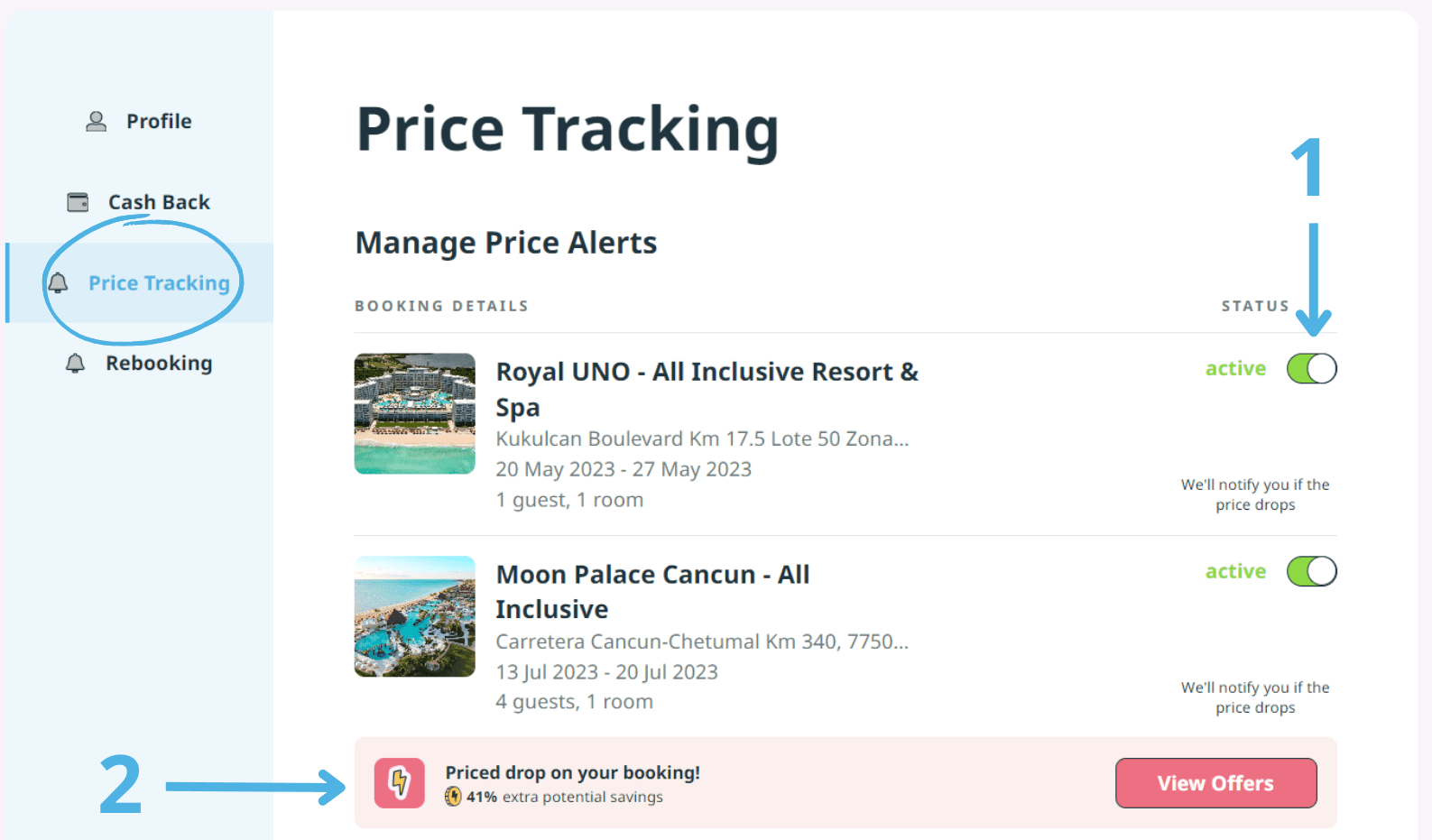Click the View Offers button
This screenshot has height=840, width=1432.
(x=1216, y=783)
